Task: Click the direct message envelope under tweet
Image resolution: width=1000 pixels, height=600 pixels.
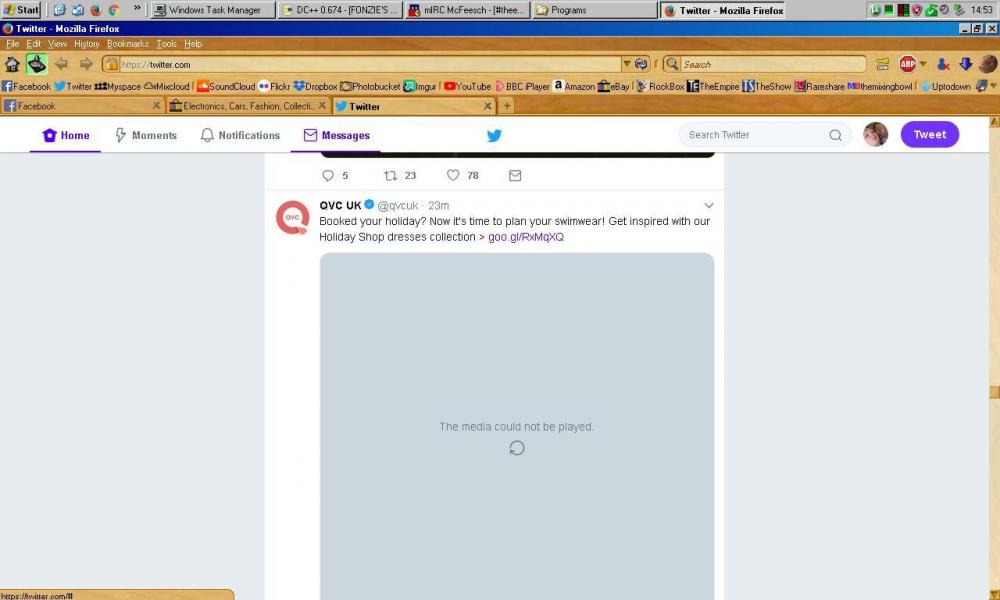Action: tap(515, 175)
